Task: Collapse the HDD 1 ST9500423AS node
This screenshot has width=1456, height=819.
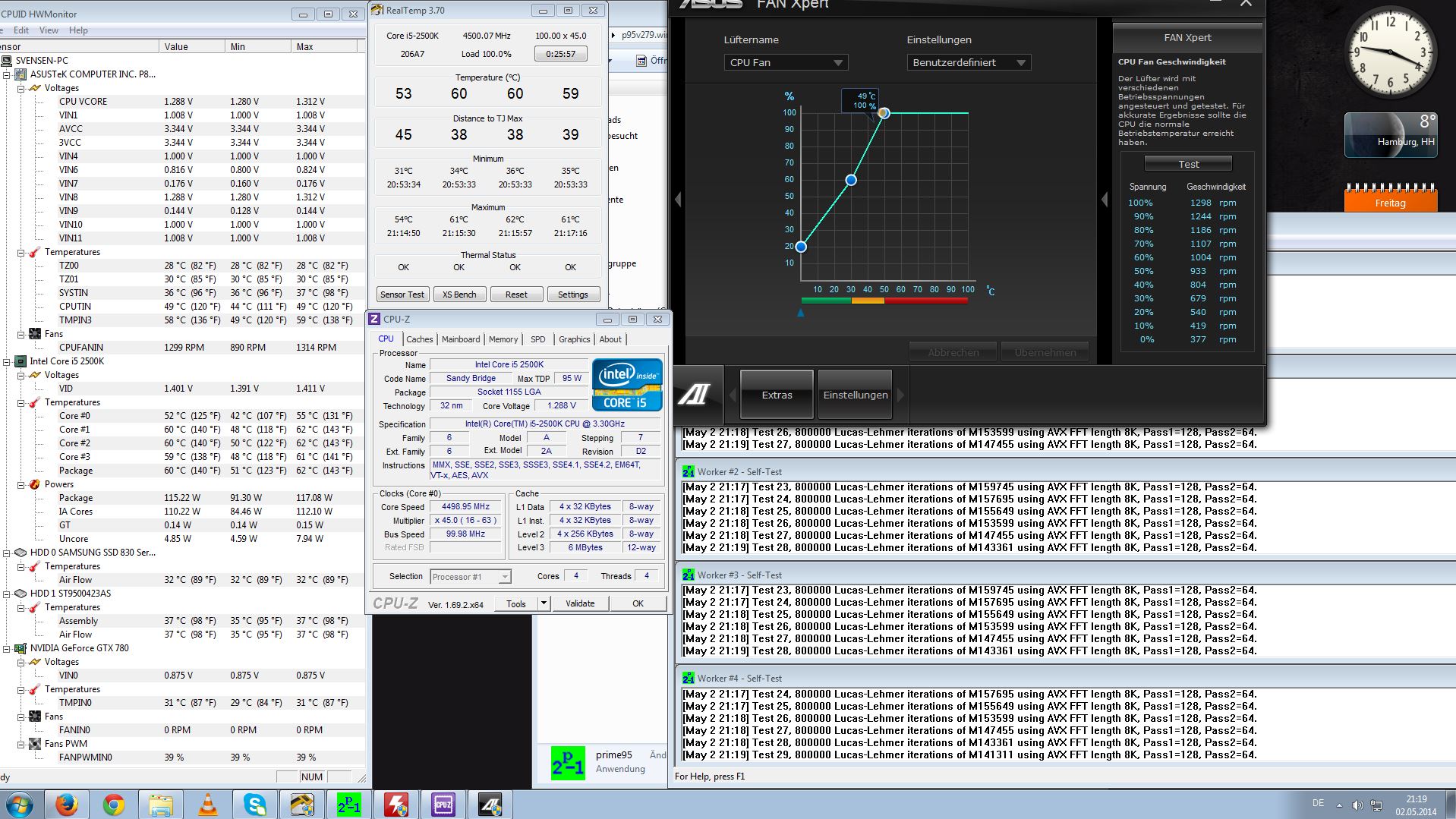Action: [x=7, y=594]
